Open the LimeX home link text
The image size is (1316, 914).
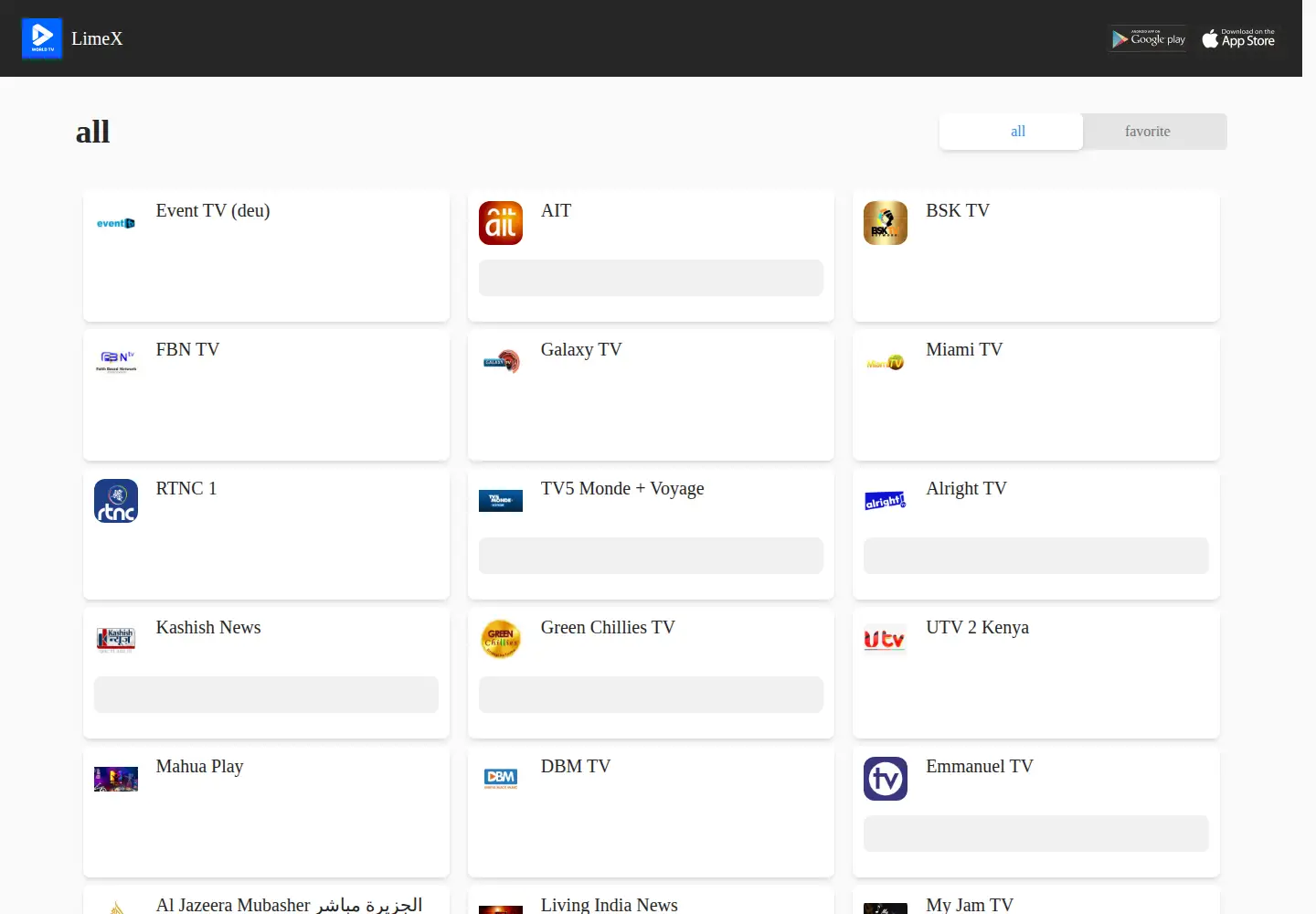[x=97, y=38]
